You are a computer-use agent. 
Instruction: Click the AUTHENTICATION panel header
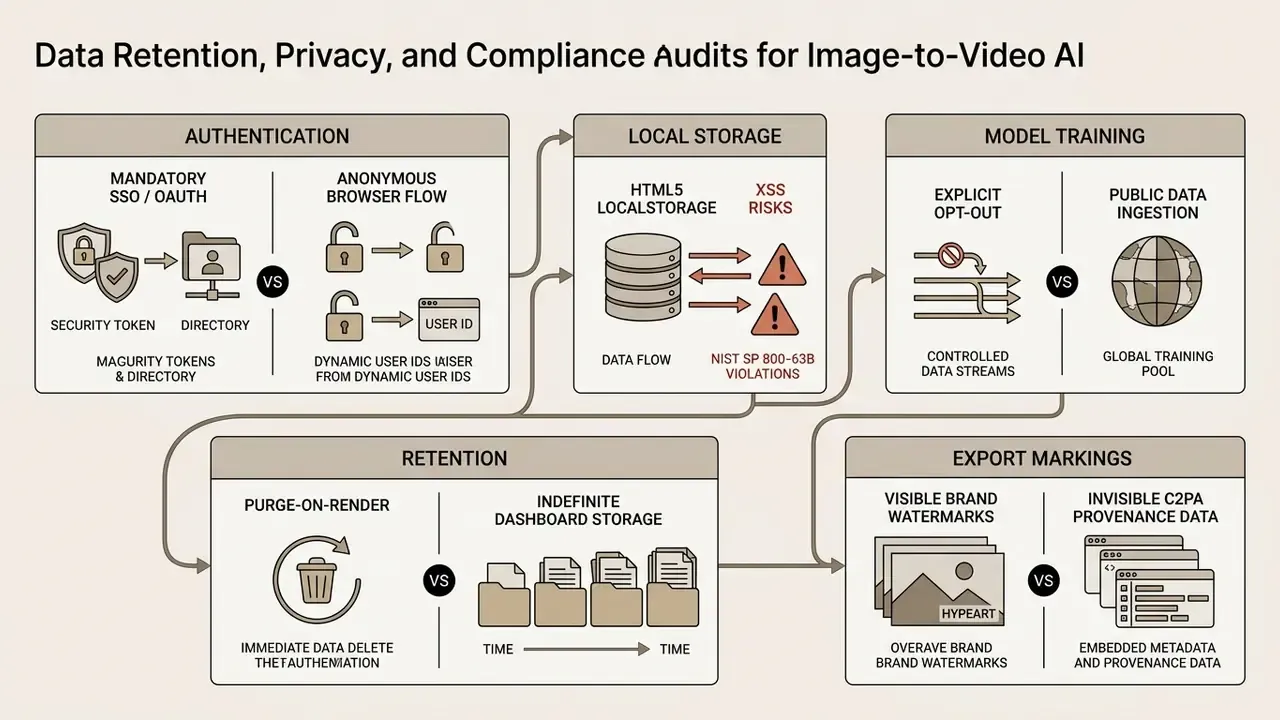click(x=272, y=136)
